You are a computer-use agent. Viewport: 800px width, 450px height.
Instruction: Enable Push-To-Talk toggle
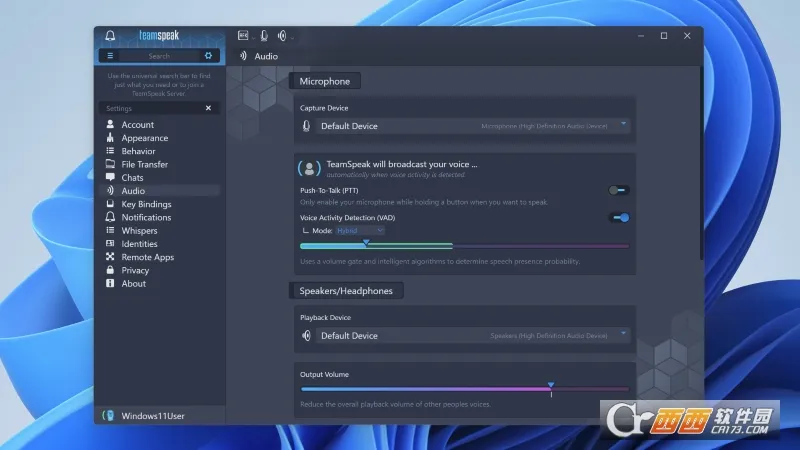619,190
